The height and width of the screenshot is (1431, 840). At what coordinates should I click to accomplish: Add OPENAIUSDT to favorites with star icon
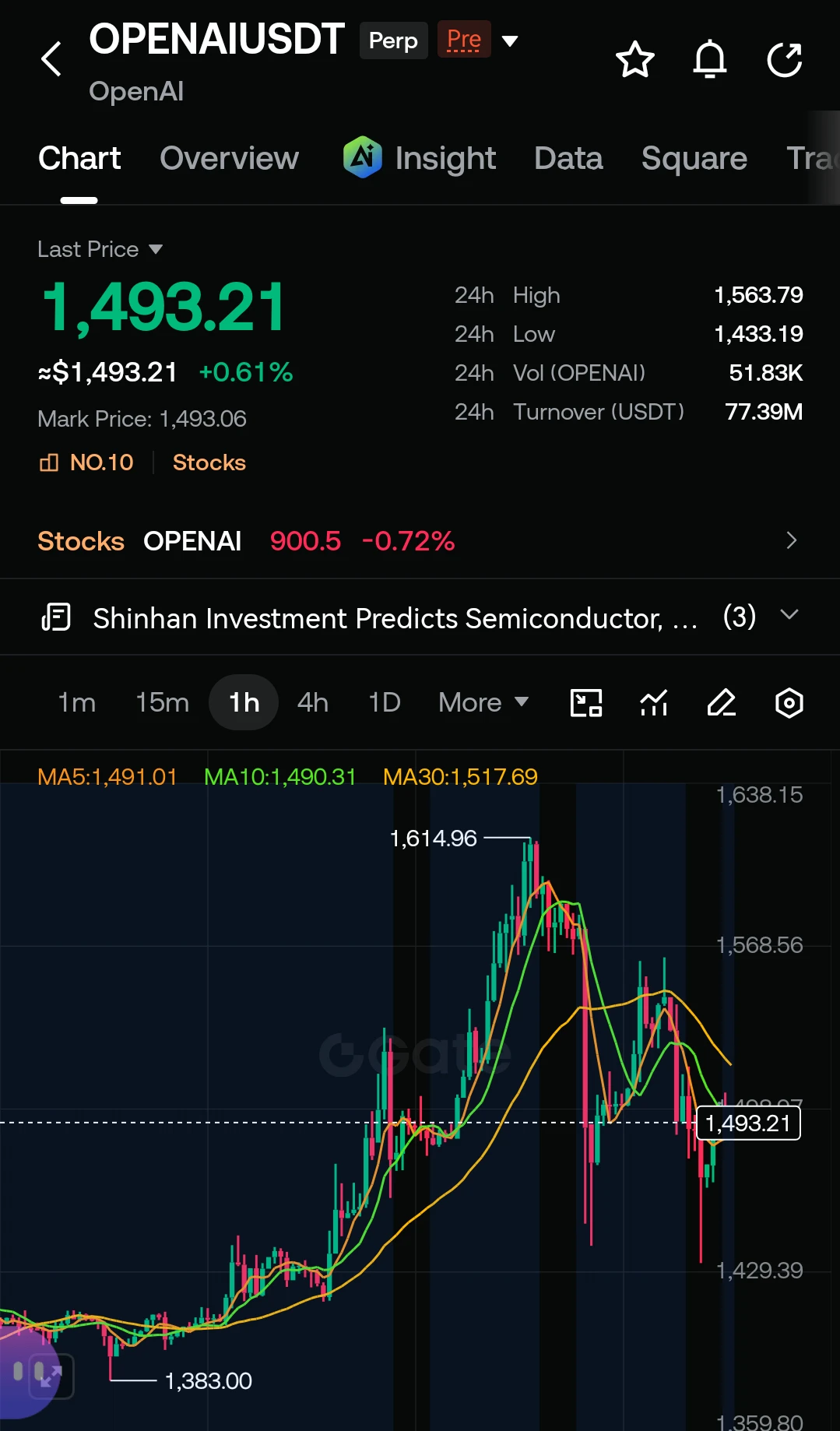[x=634, y=59]
